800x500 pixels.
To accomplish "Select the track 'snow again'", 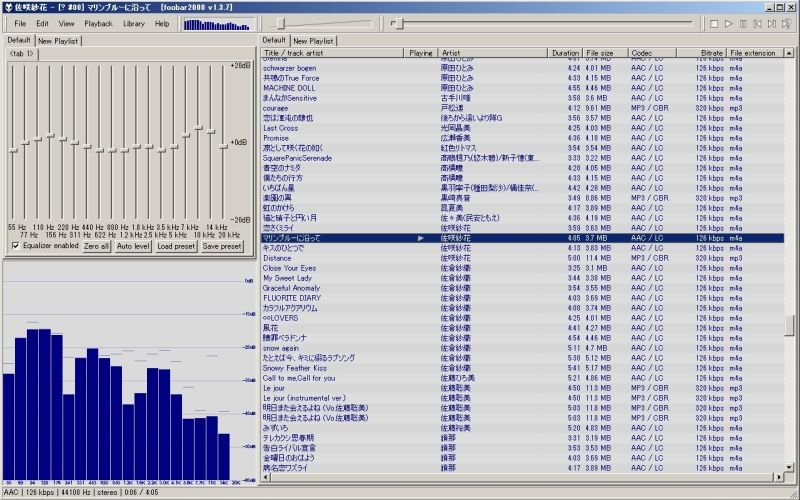I will click(x=522, y=348).
